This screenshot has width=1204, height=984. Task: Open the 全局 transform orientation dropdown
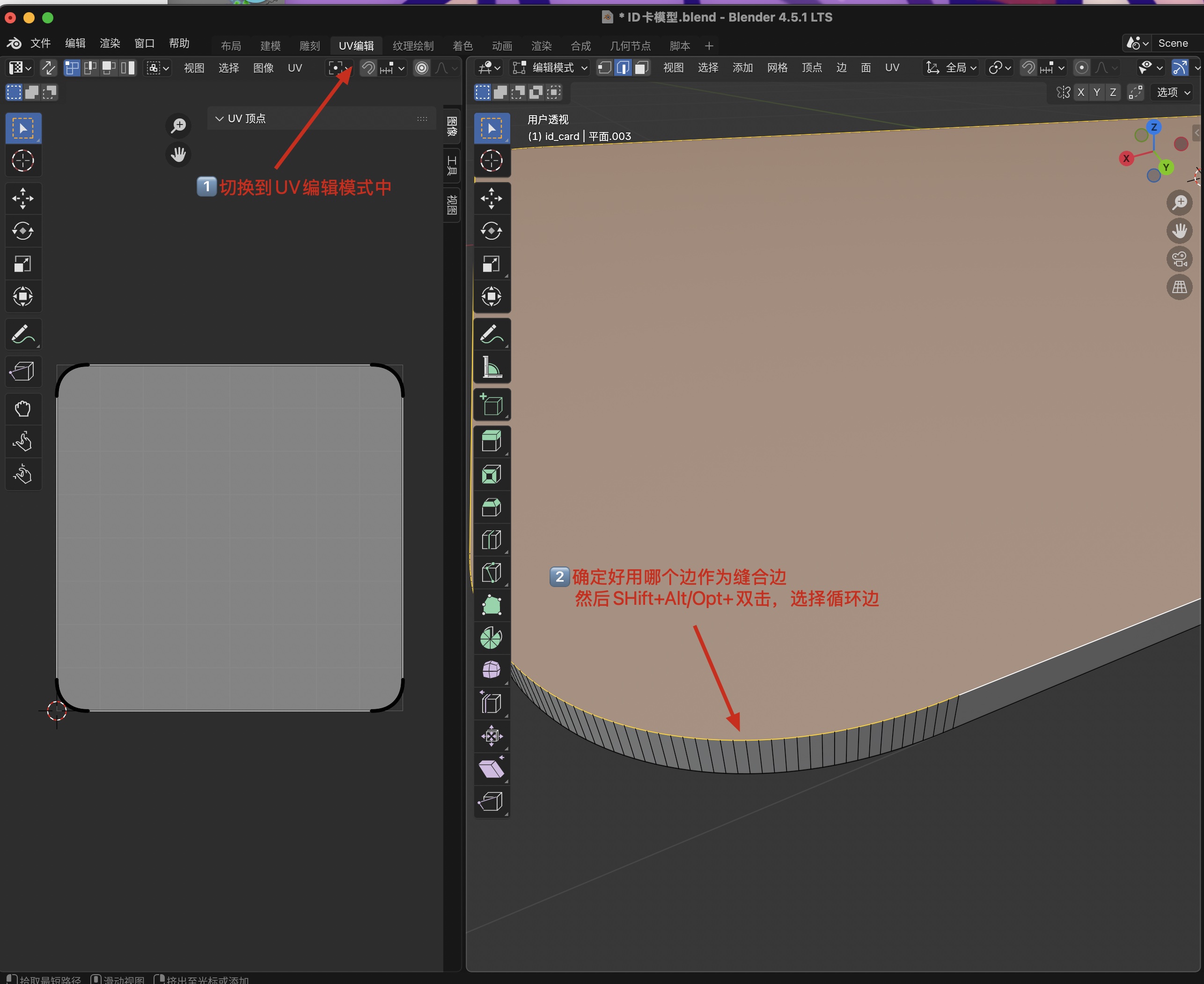tap(951, 68)
